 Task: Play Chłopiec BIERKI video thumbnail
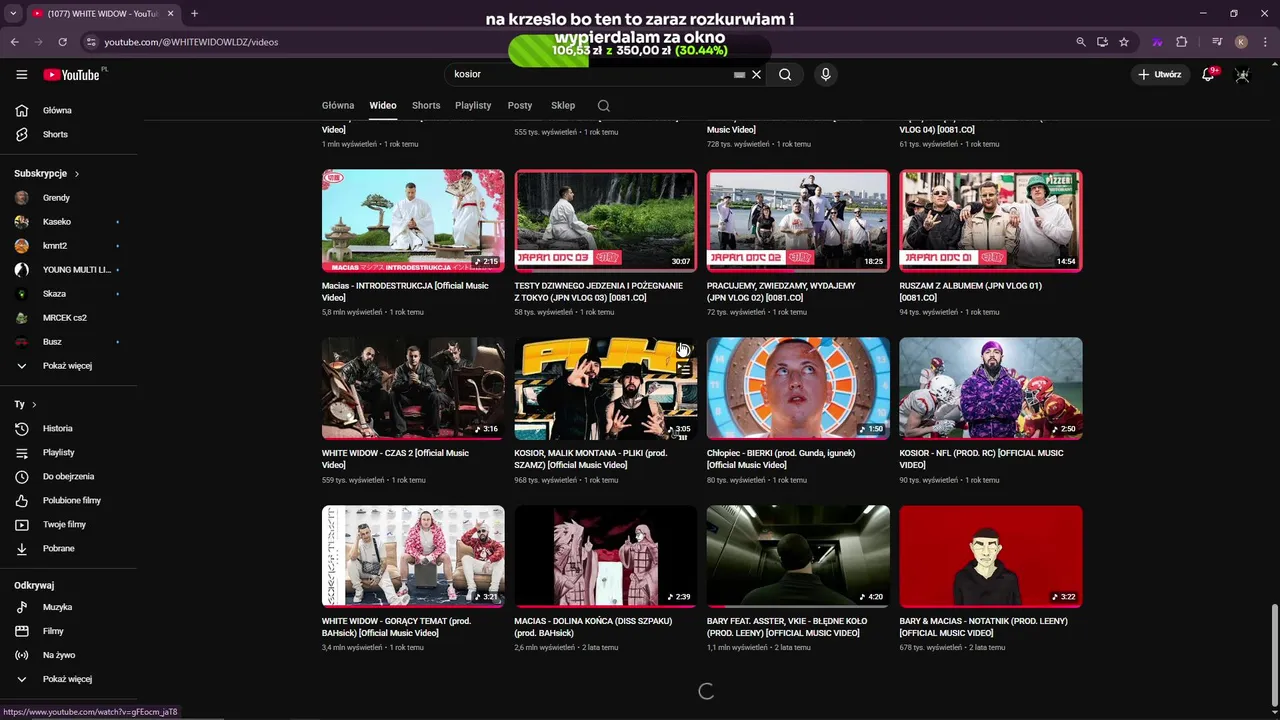point(798,388)
